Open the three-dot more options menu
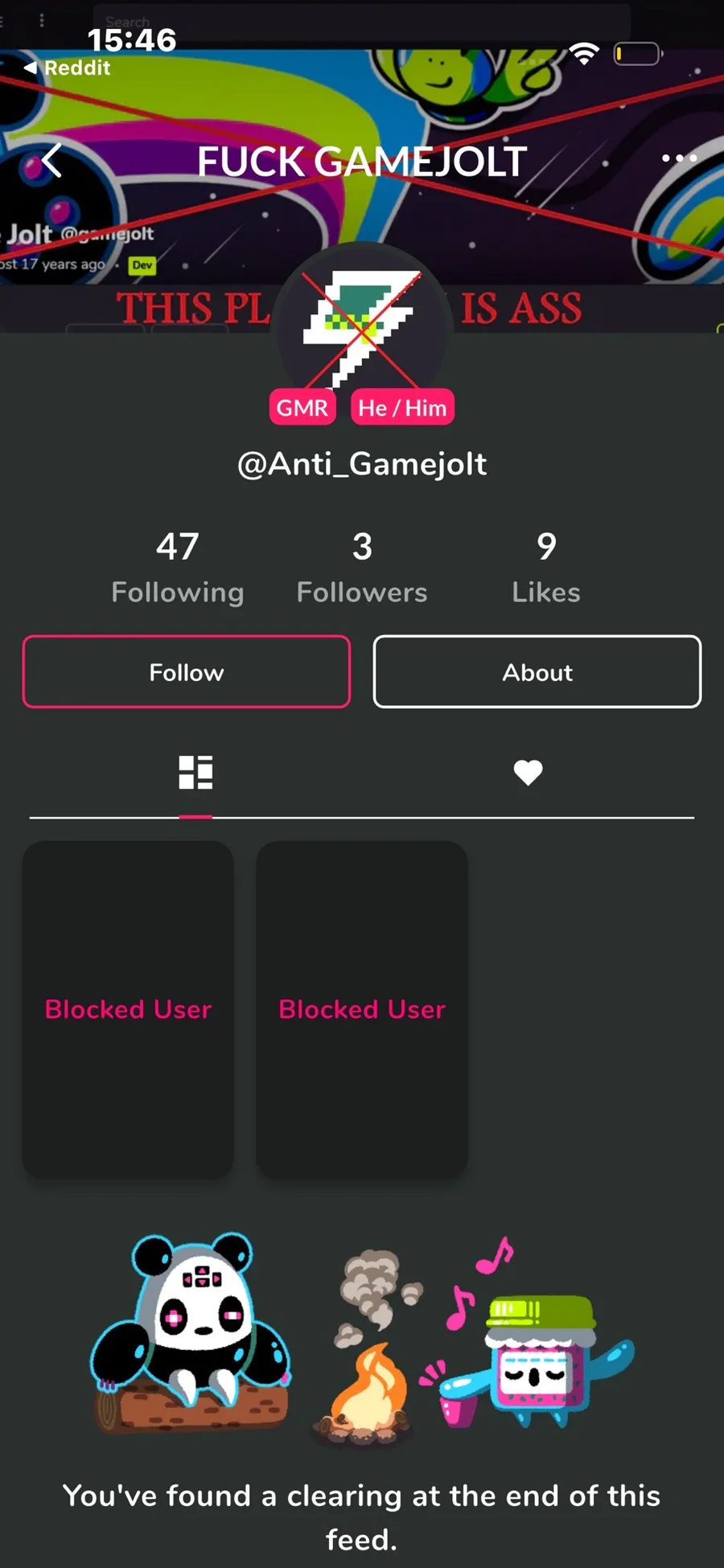Screen dimensions: 724x1568 point(678,158)
